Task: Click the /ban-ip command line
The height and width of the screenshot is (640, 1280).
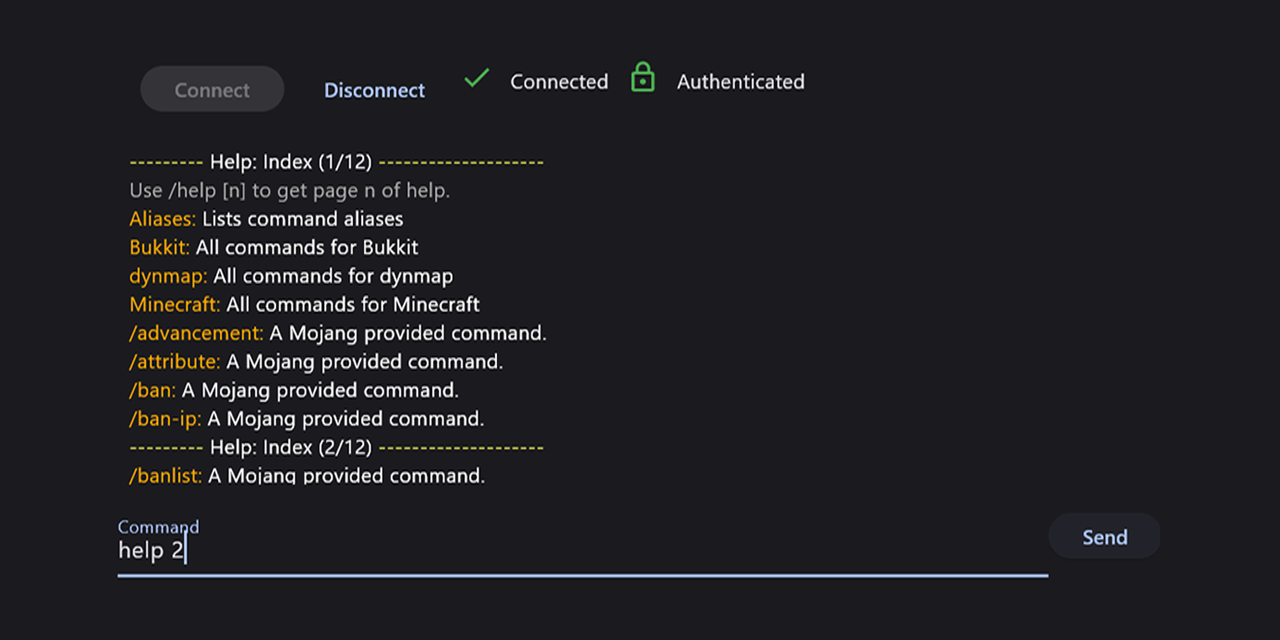Action: tap(306, 418)
